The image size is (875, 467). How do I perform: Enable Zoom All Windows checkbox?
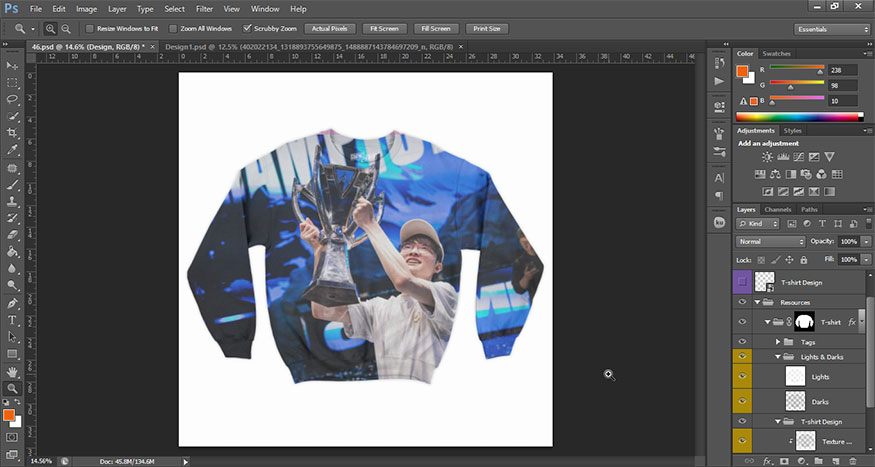coord(173,28)
